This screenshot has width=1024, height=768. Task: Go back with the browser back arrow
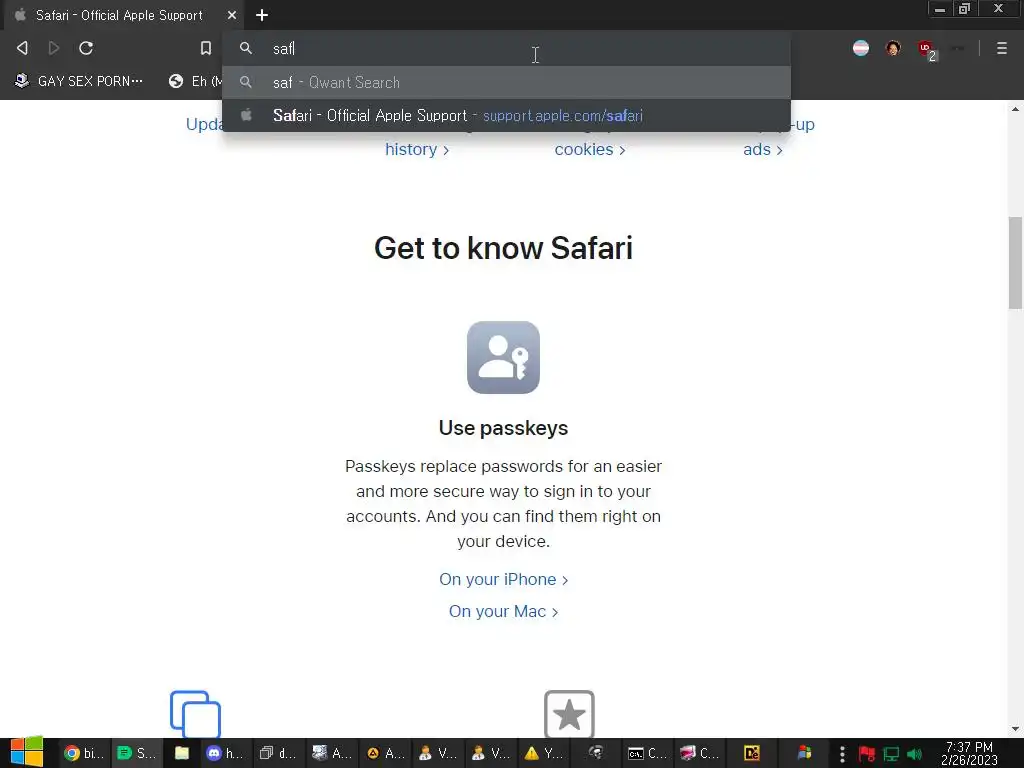(x=22, y=48)
